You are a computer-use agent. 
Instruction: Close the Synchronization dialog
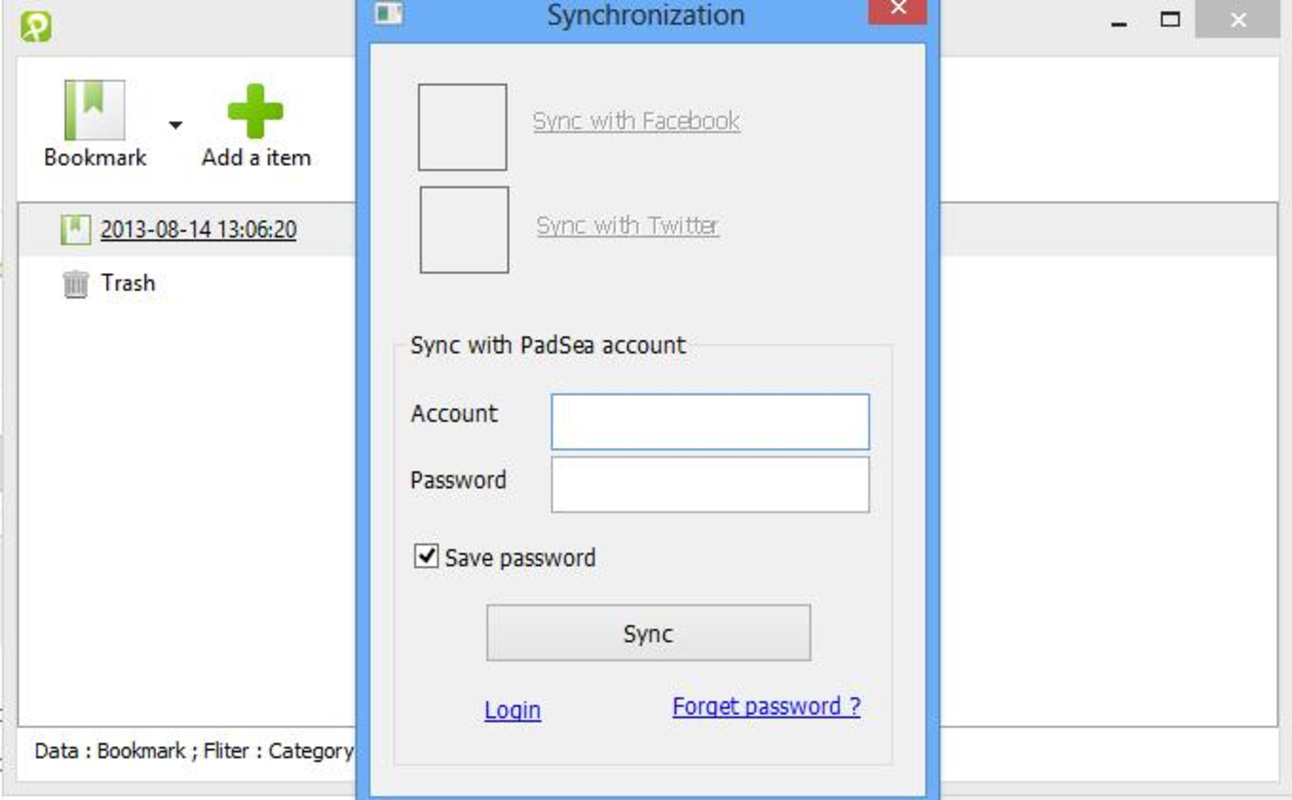pos(897,10)
